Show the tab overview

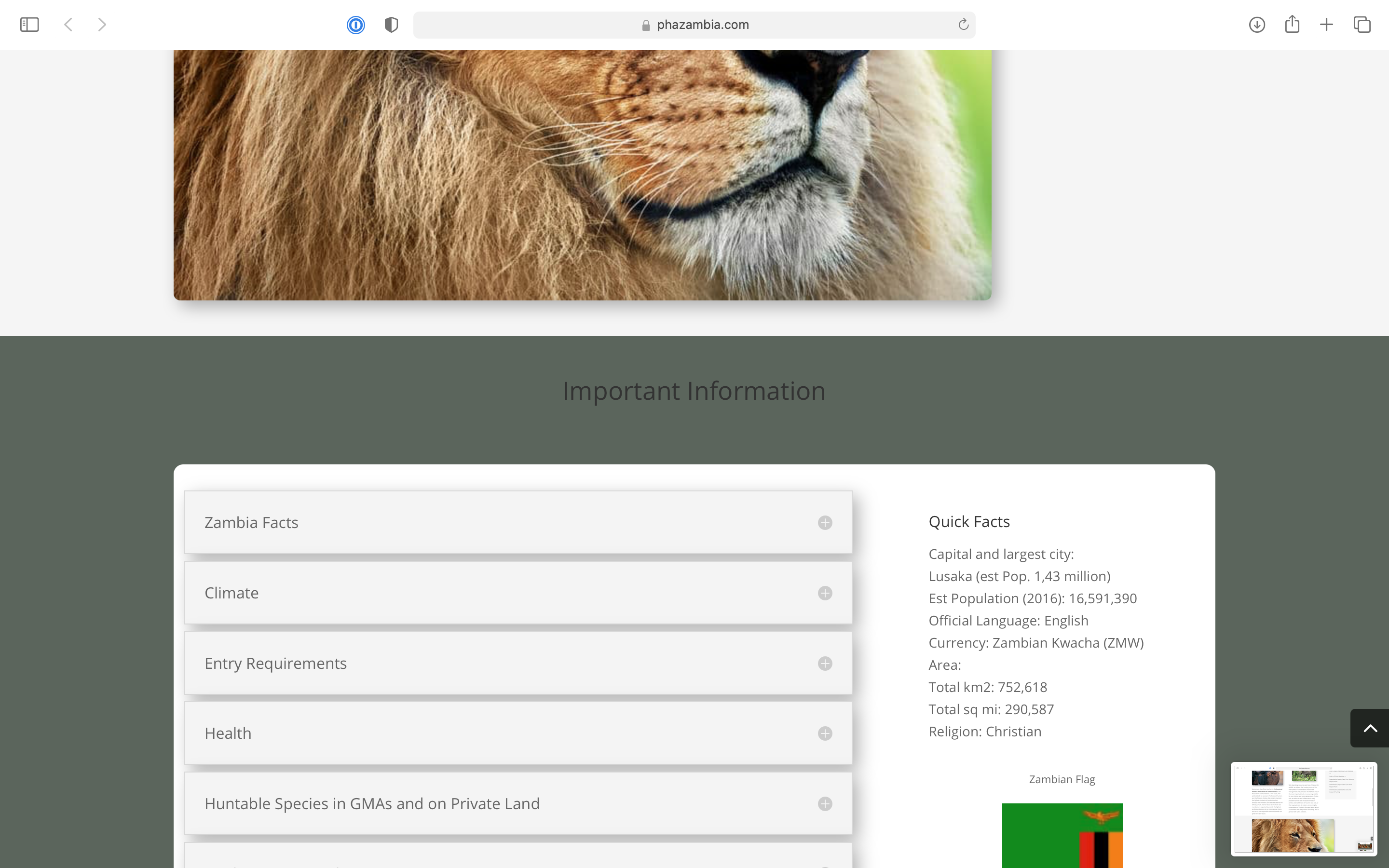1362,25
